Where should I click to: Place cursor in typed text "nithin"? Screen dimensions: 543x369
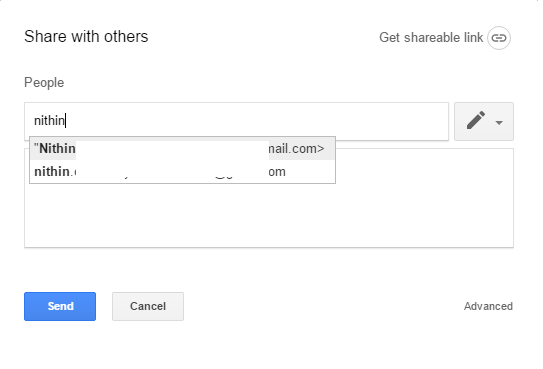tap(49, 120)
